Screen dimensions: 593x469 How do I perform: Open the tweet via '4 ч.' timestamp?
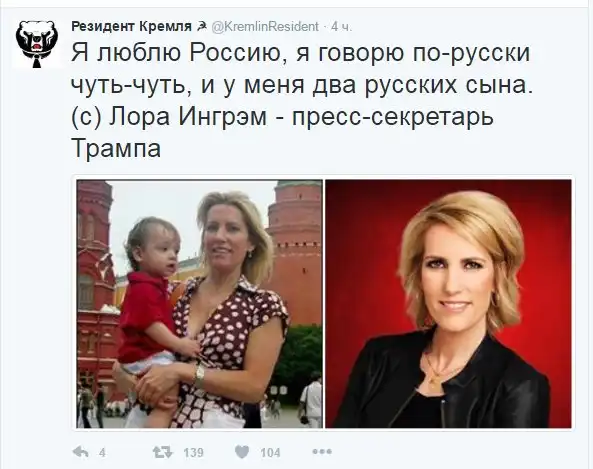(342, 27)
